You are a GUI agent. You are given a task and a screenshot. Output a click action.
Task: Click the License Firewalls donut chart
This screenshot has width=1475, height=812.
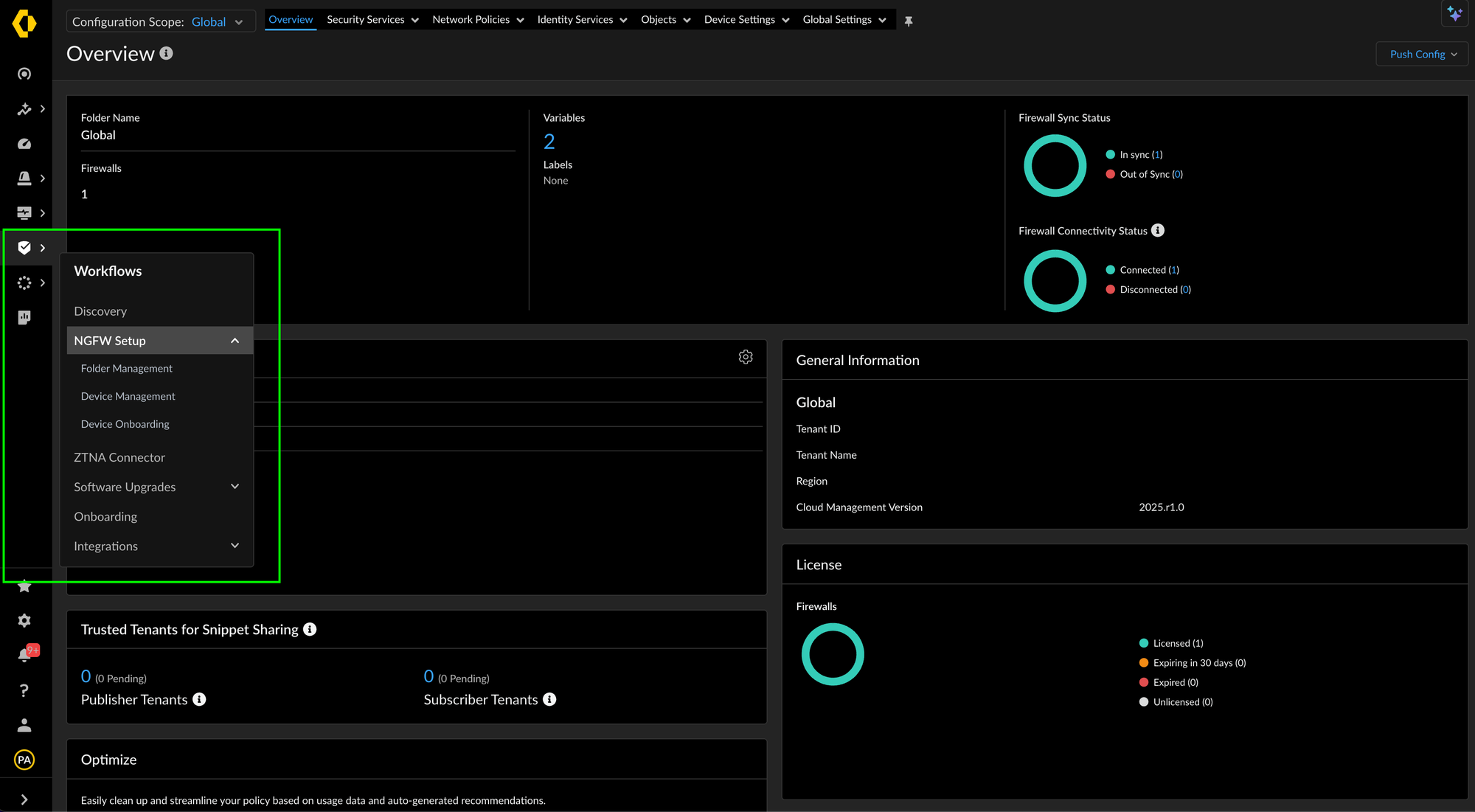point(833,654)
